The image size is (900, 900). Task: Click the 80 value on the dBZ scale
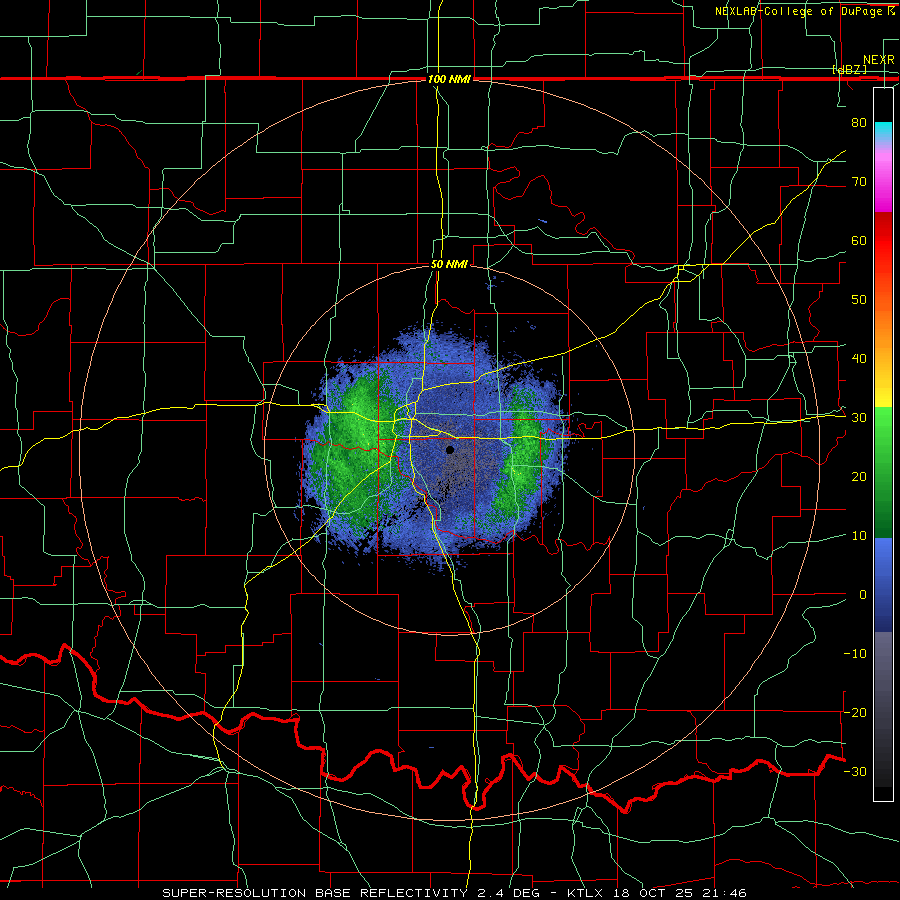coord(859,122)
